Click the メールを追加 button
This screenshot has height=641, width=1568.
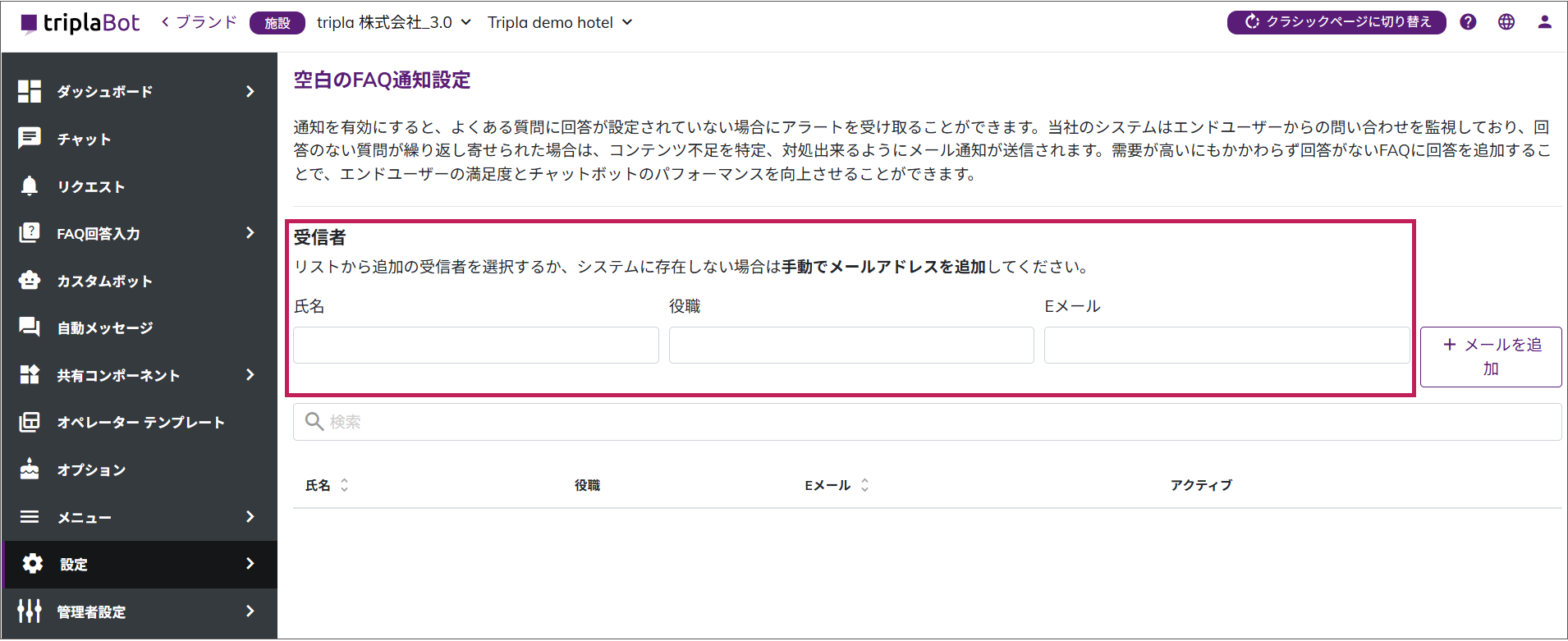coord(1491,357)
